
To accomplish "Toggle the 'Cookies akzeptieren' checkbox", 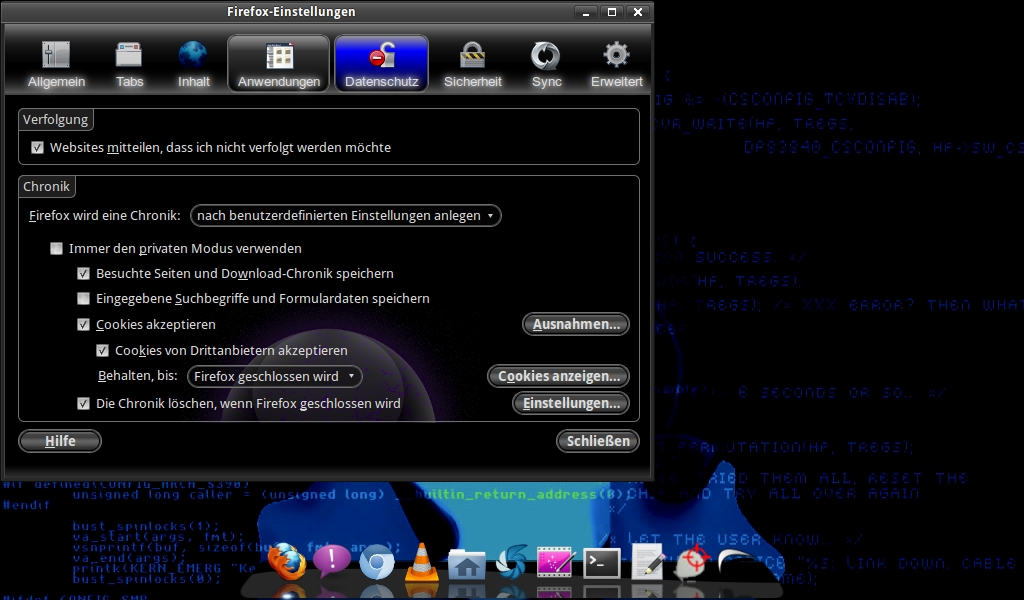I will click(x=84, y=324).
